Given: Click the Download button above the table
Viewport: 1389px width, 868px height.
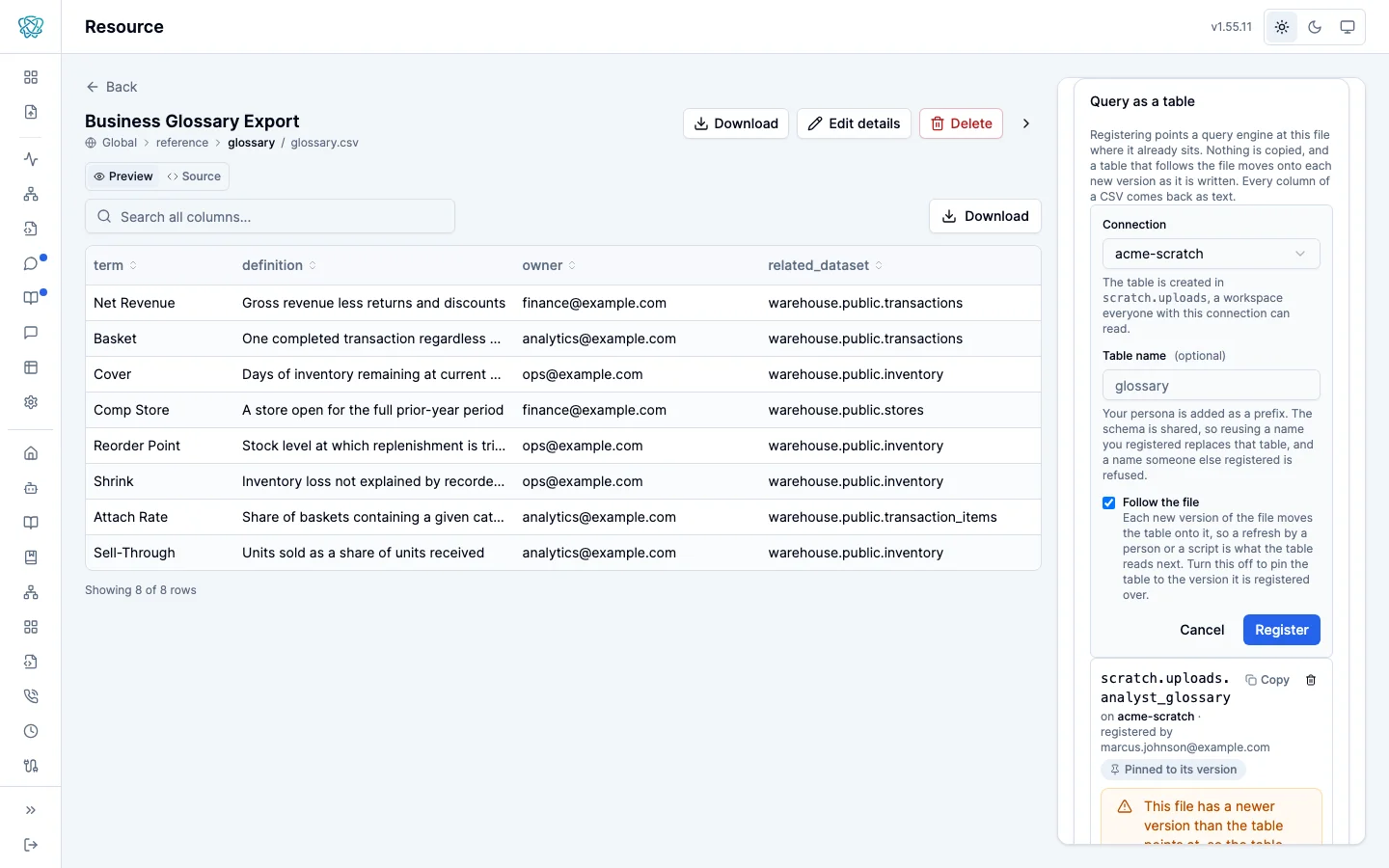Looking at the screenshot, I should pyautogui.click(x=985, y=216).
